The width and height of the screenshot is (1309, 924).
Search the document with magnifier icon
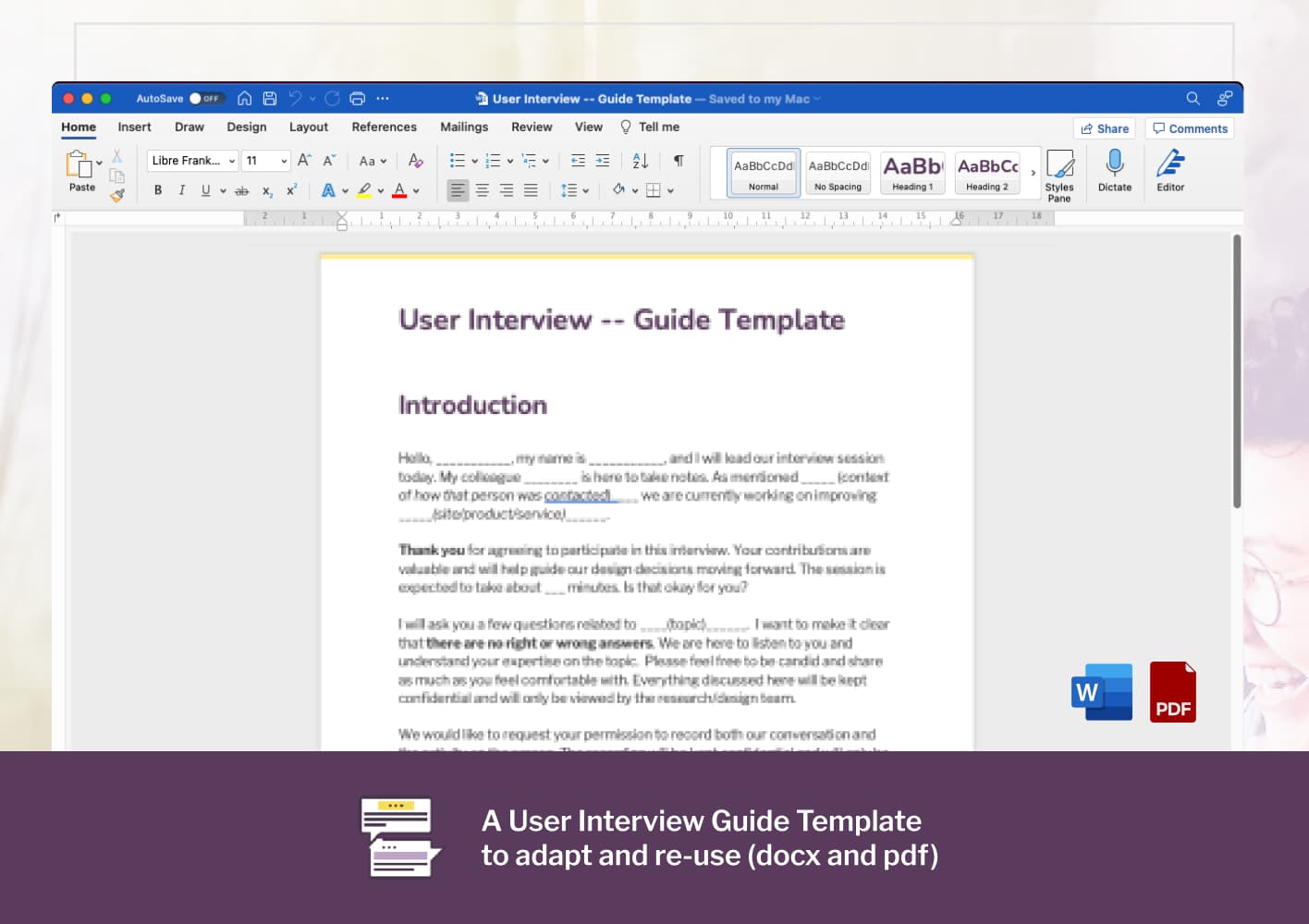tap(1193, 98)
